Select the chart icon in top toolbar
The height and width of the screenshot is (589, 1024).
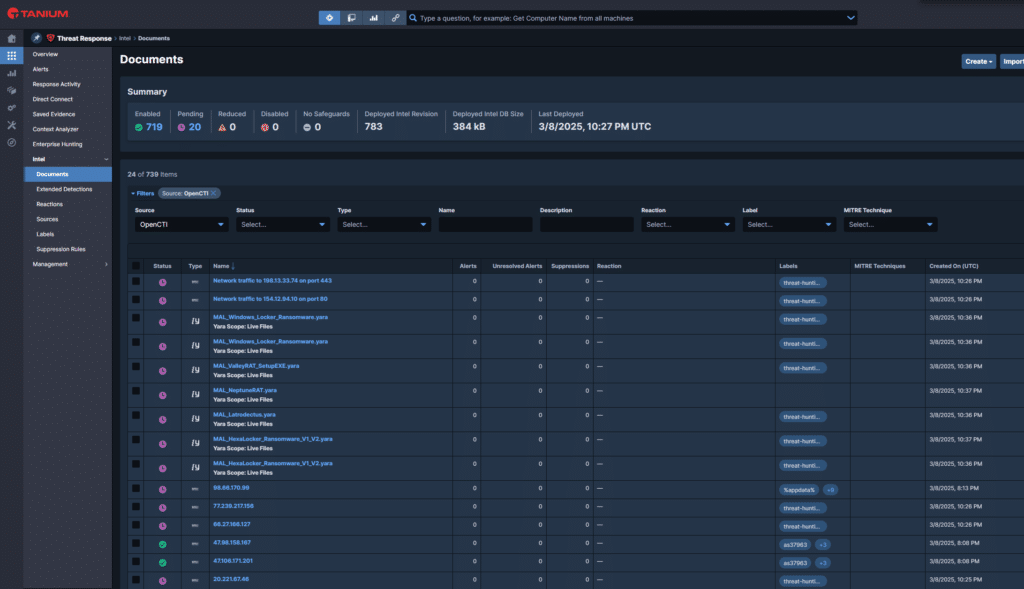pyautogui.click(x=374, y=18)
